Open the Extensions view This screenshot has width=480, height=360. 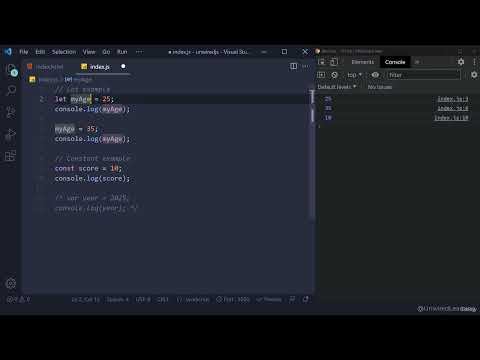click(x=11, y=156)
